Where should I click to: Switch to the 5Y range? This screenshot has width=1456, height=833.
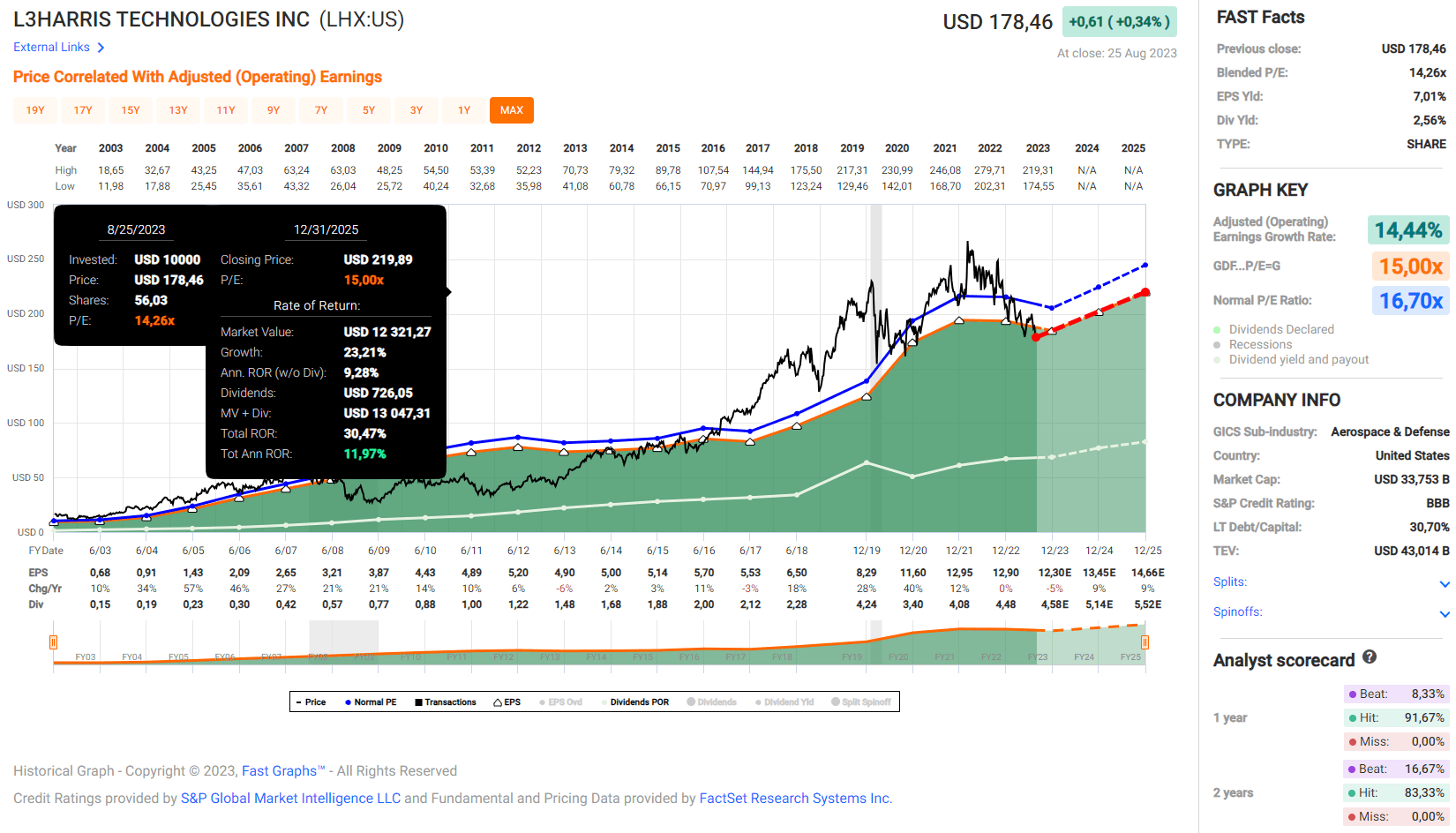click(x=369, y=110)
